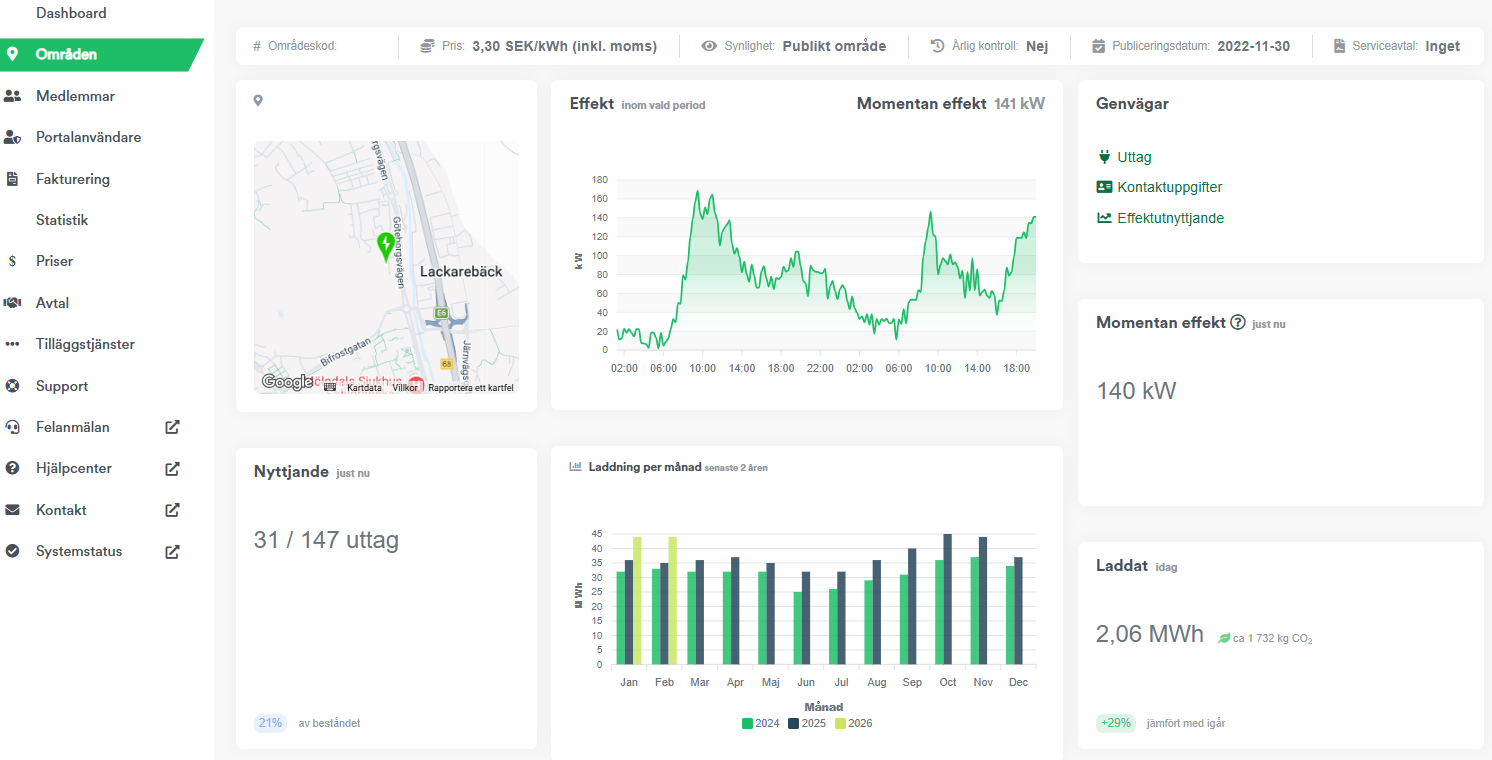Click the Medlemmar people icon in sidebar
Viewport: 1492px width, 760px height.
click(13, 96)
